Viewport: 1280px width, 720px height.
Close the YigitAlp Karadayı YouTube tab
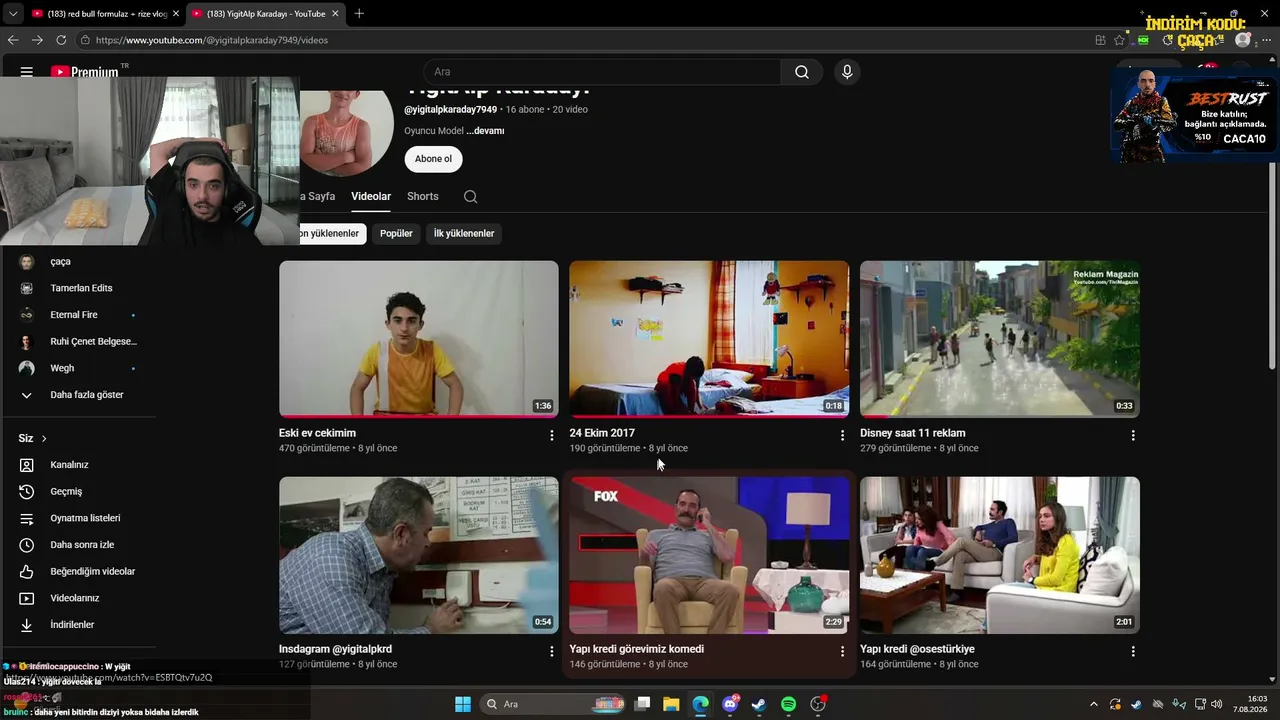334,14
